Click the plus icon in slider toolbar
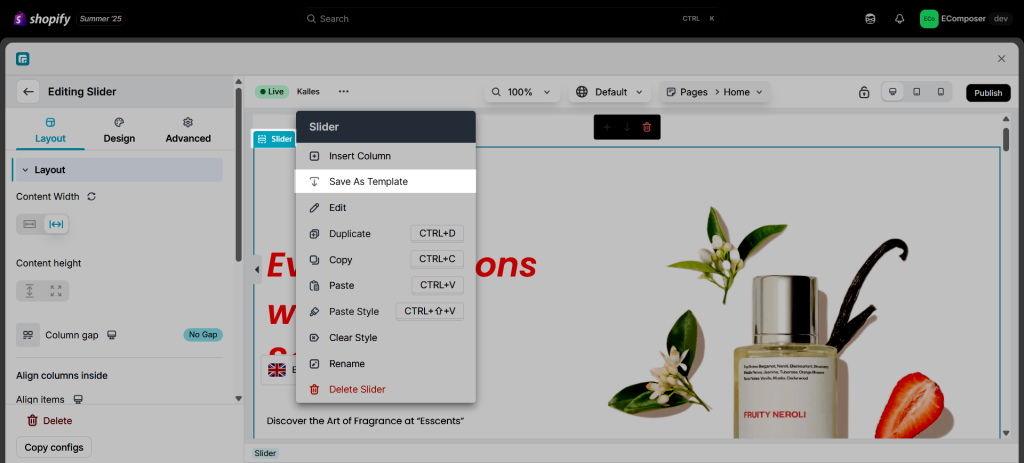 coord(607,127)
